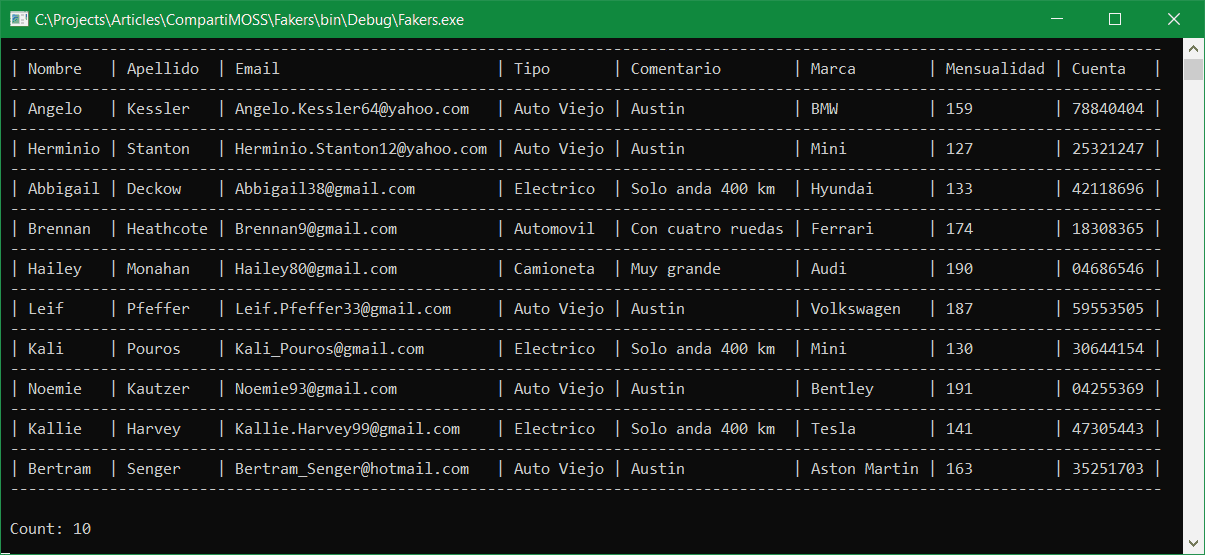Click the console app icon in title bar
This screenshot has width=1205, height=555.
18,19
